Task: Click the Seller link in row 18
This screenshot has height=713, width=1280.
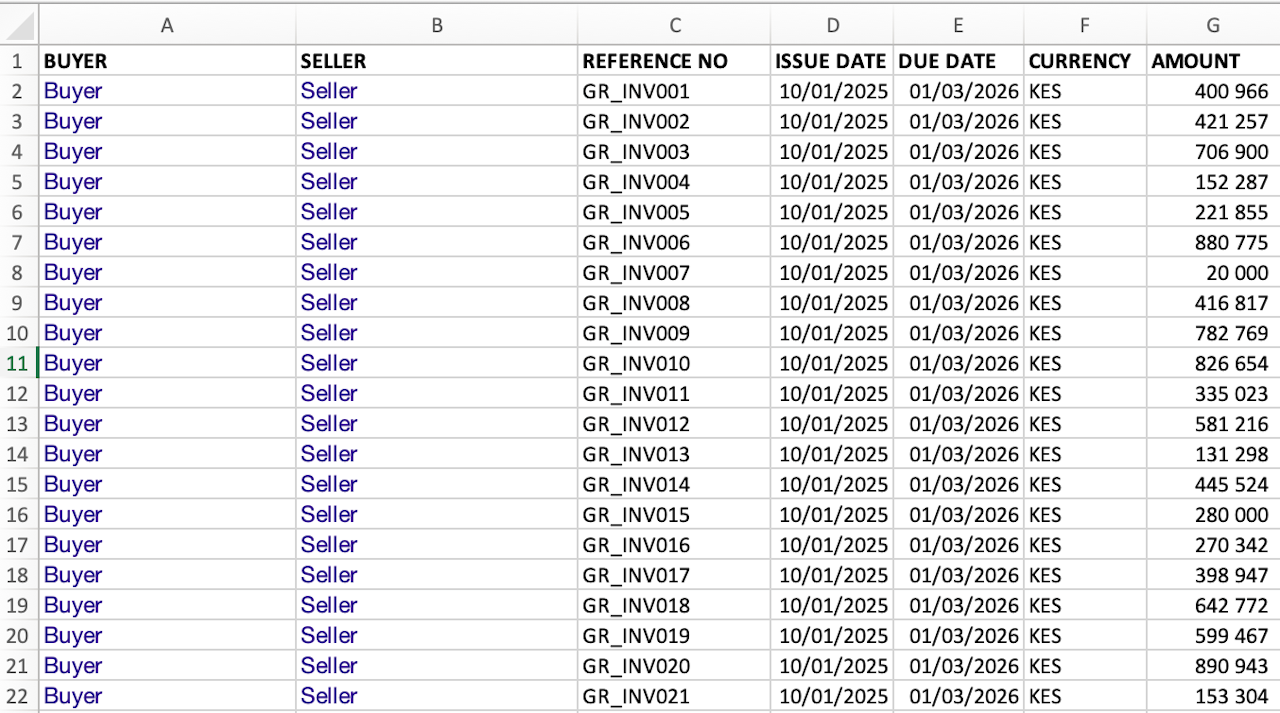Action: [x=329, y=575]
